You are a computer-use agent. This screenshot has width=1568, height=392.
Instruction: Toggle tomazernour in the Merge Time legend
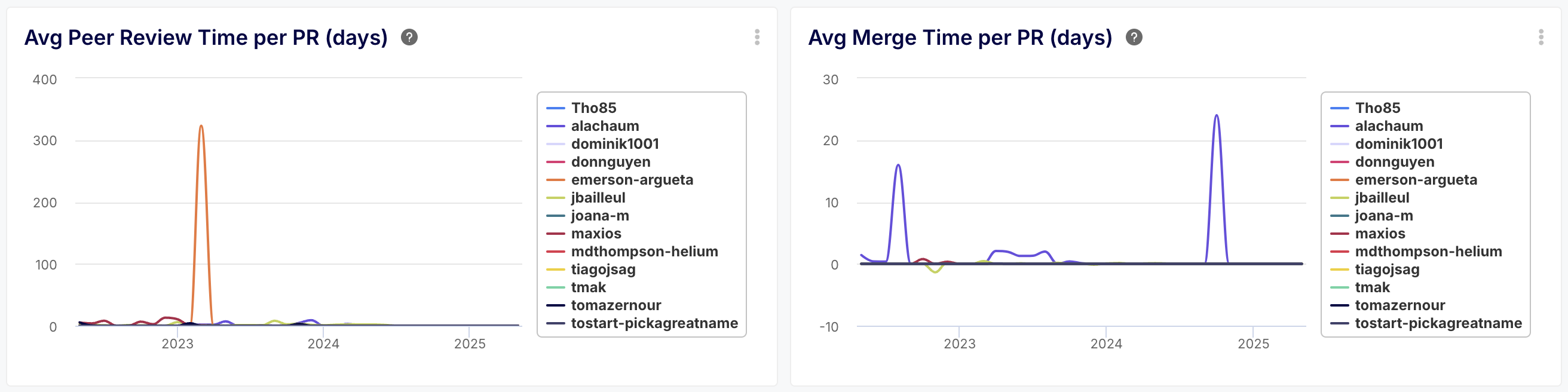point(1399,305)
